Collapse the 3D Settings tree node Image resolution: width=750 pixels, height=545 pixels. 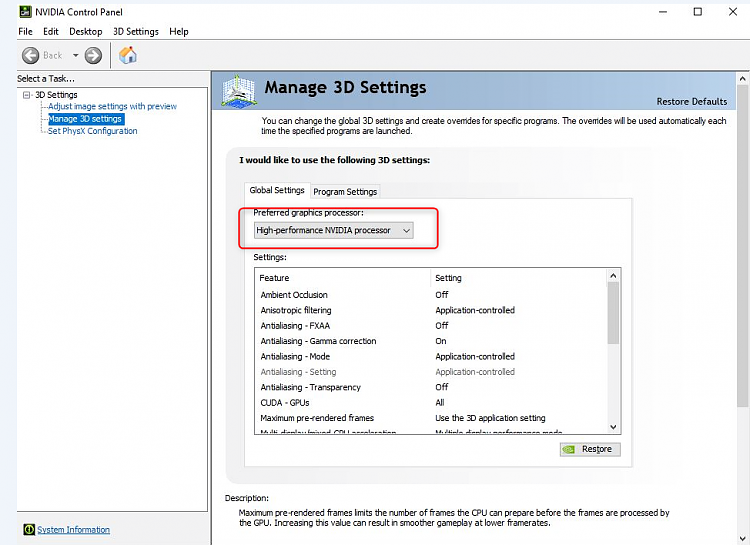[x=27, y=95]
